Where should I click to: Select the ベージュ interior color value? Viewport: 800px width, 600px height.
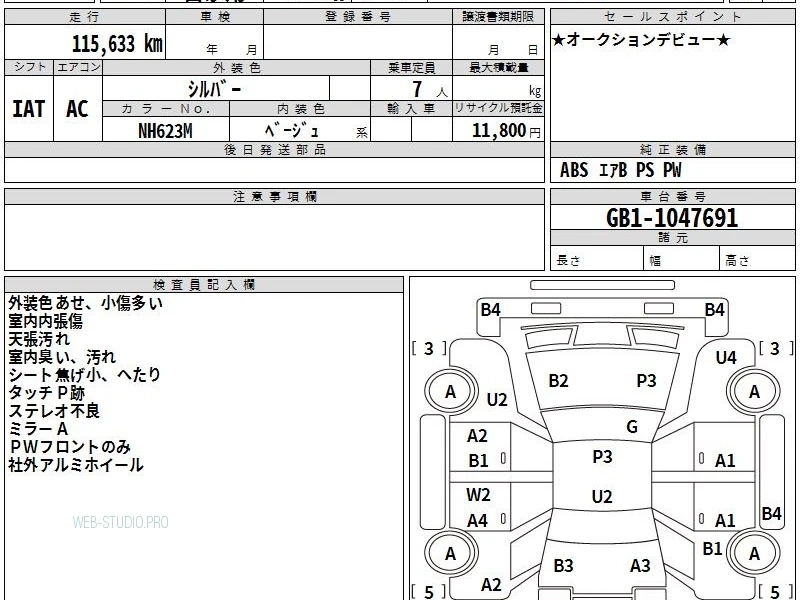(292, 131)
